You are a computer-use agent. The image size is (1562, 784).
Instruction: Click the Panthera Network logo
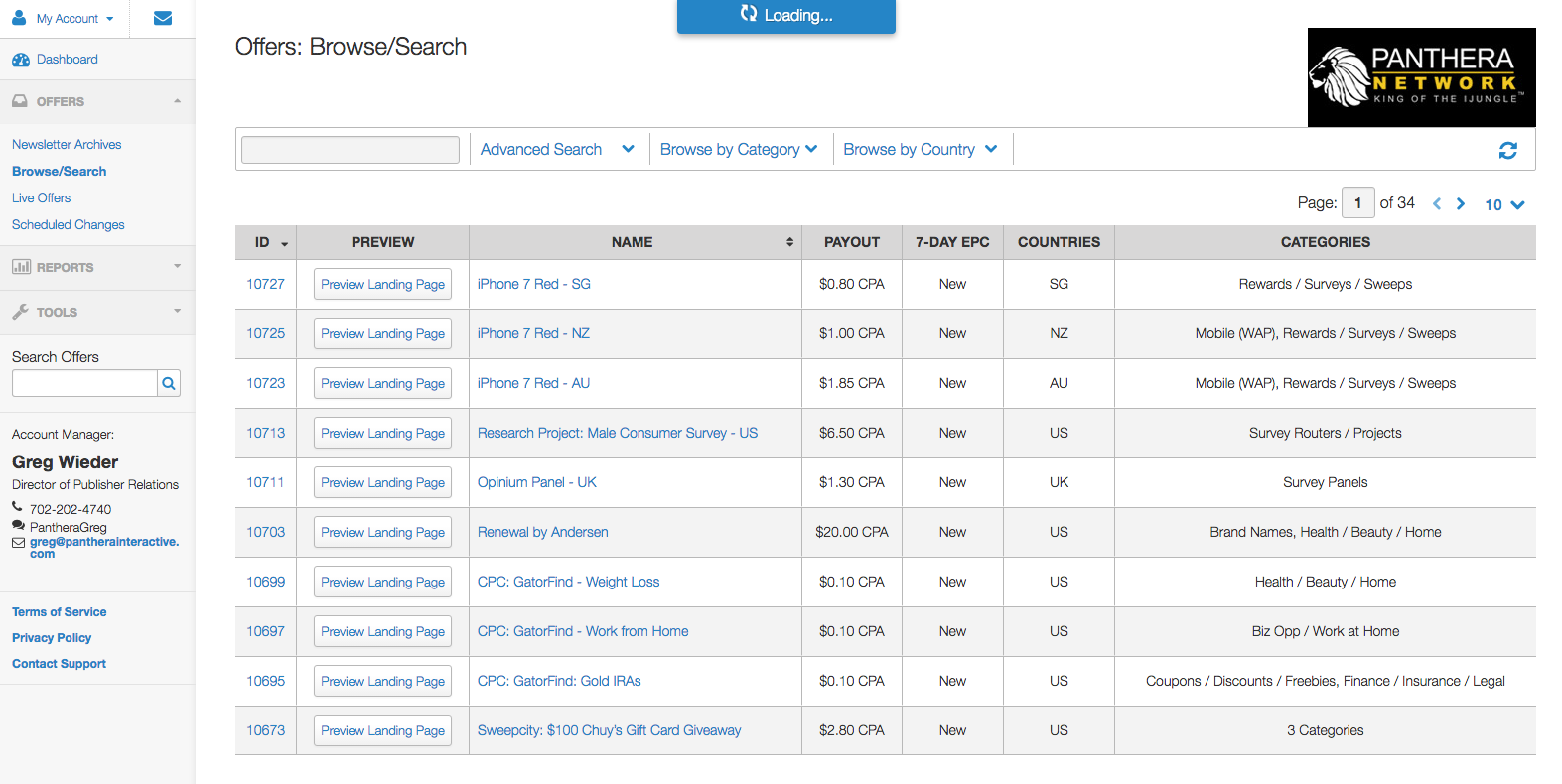point(1421,77)
